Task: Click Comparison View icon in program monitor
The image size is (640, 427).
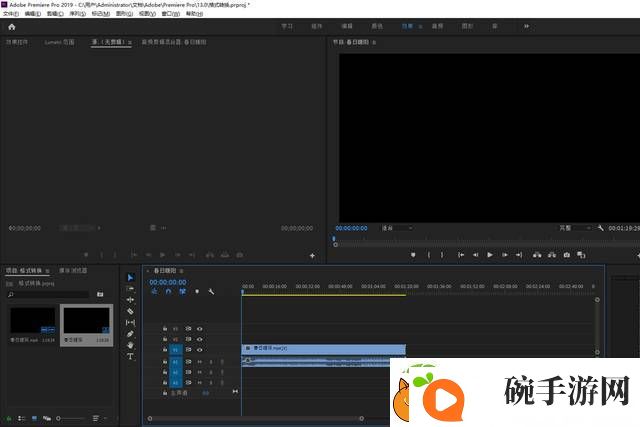Action: pos(581,255)
